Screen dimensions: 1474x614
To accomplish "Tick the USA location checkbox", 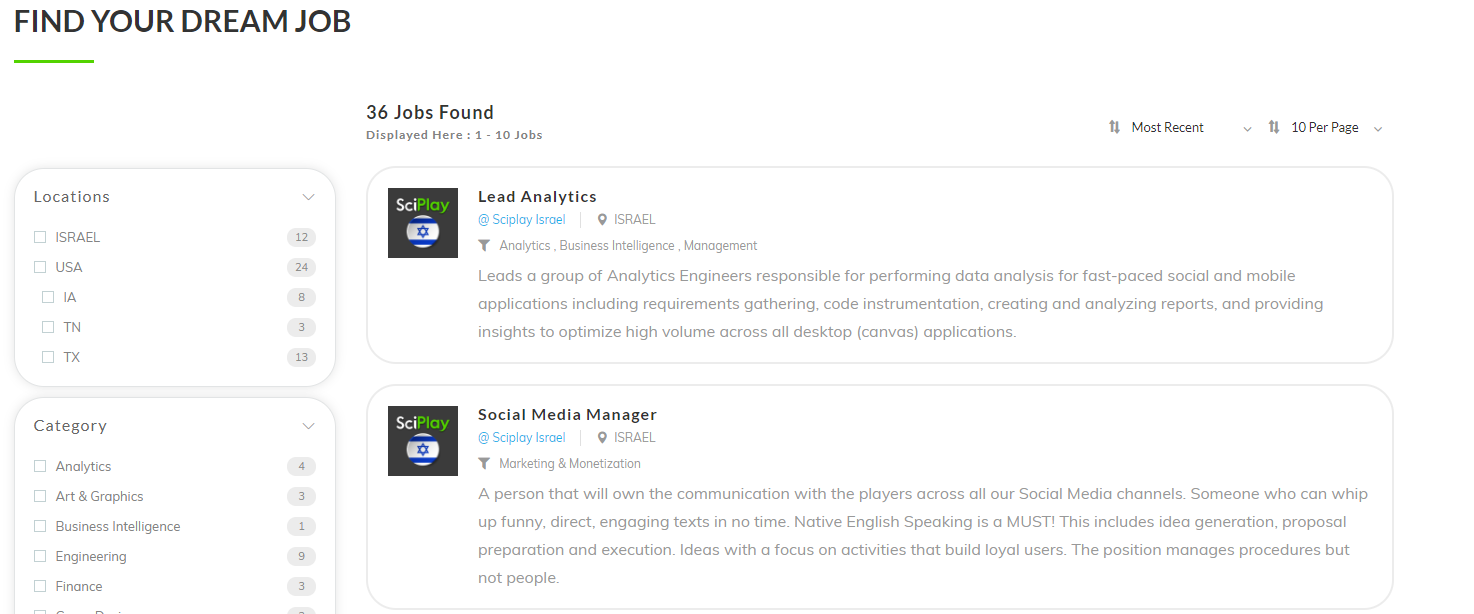I will tap(40, 267).
